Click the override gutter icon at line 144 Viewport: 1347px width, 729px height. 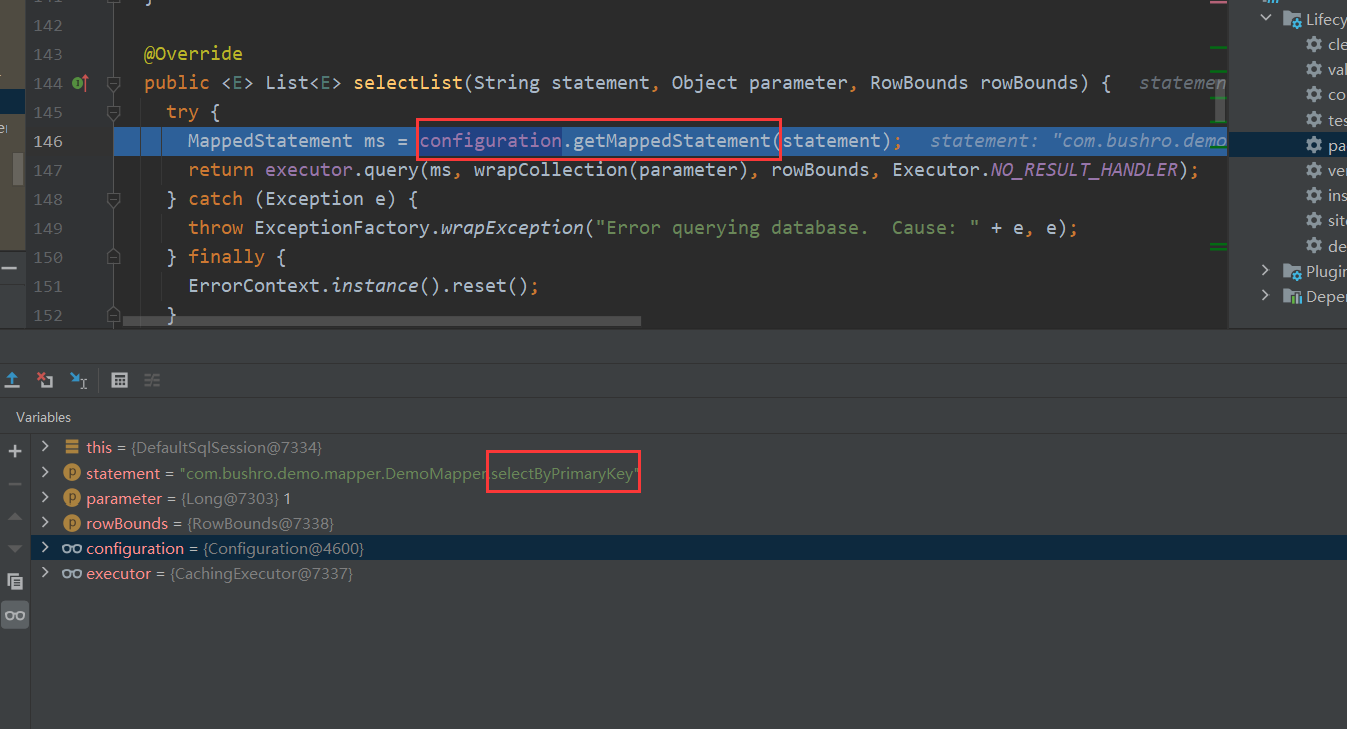coord(80,83)
